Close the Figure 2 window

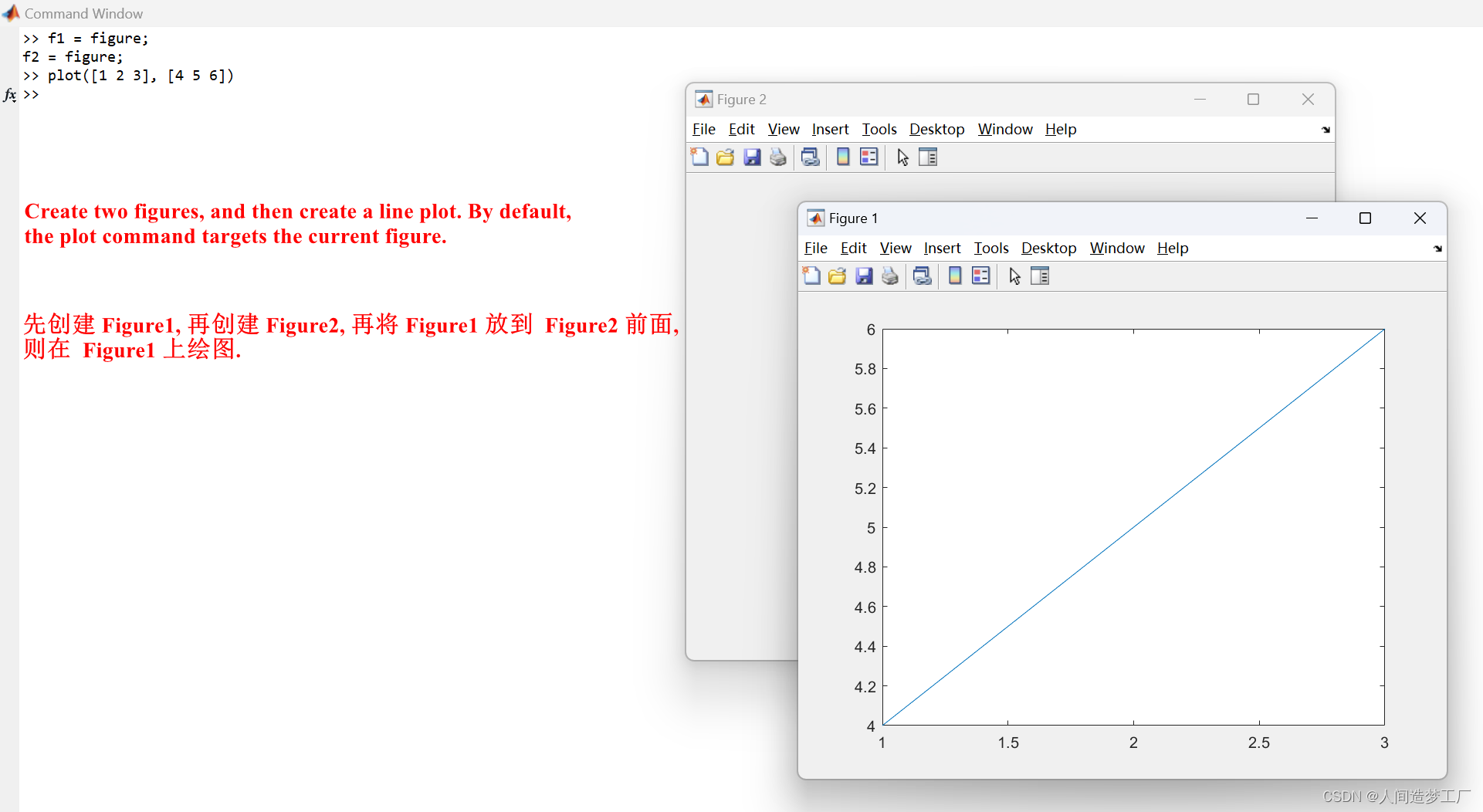tap(1308, 100)
